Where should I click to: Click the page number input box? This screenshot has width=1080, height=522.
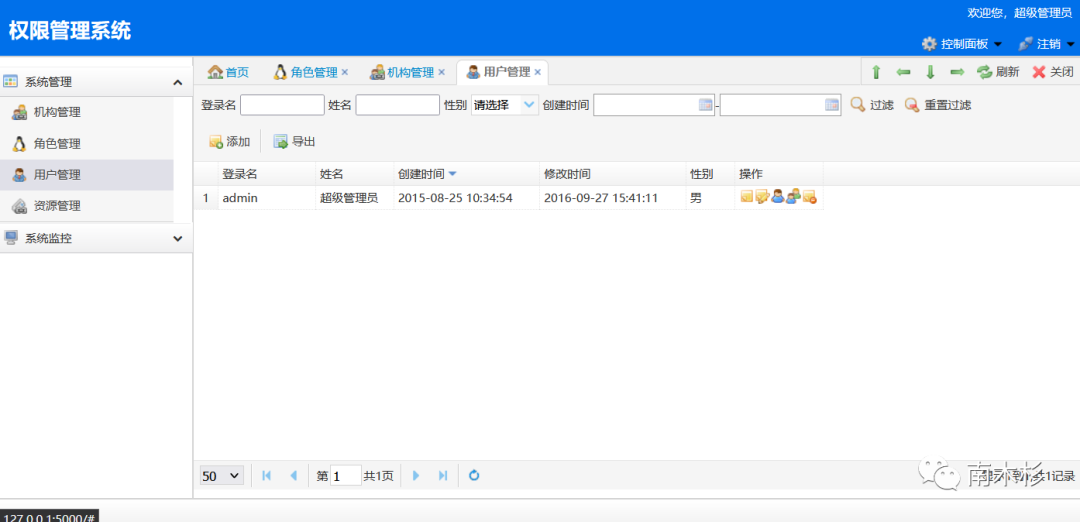tap(346, 475)
